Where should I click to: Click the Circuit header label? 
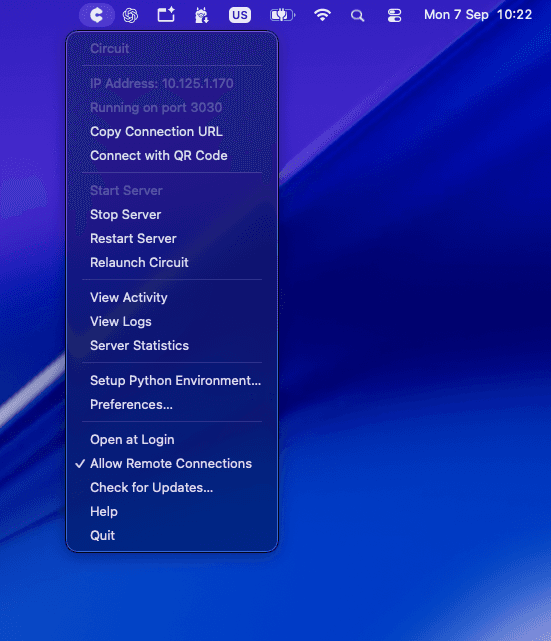[x=110, y=49]
